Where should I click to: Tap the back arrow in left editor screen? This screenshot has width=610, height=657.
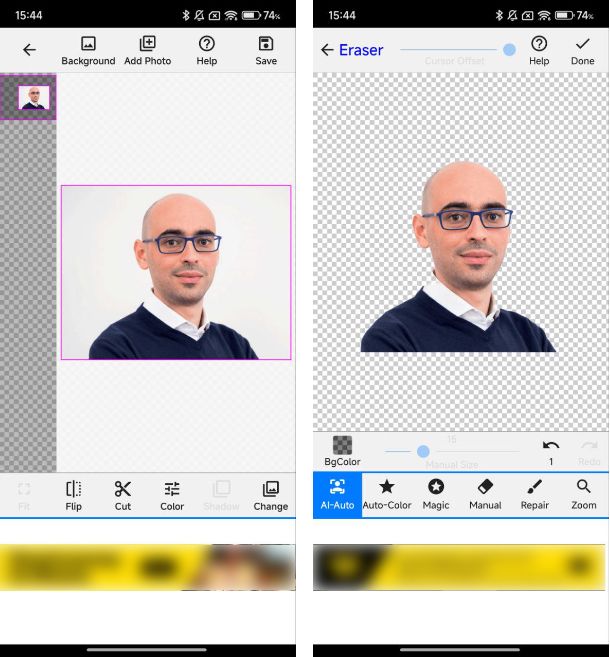point(29,50)
